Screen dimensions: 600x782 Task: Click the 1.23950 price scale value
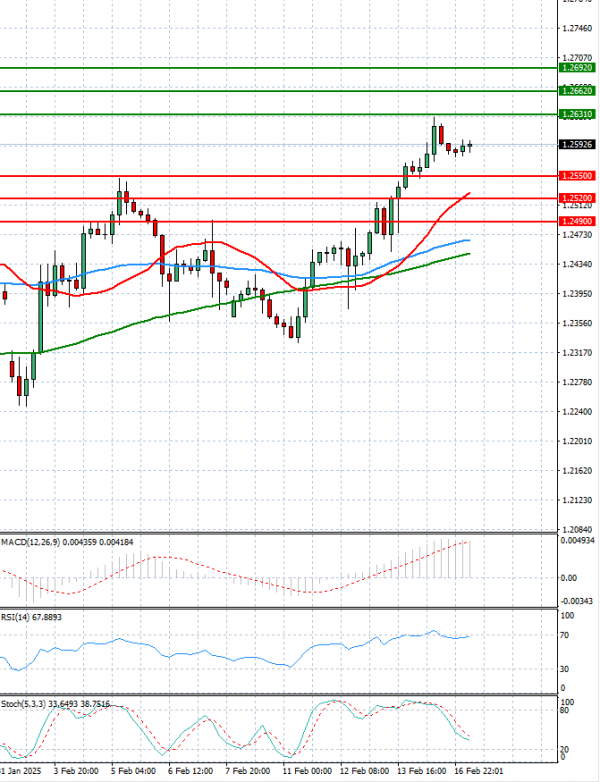point(577,294)
